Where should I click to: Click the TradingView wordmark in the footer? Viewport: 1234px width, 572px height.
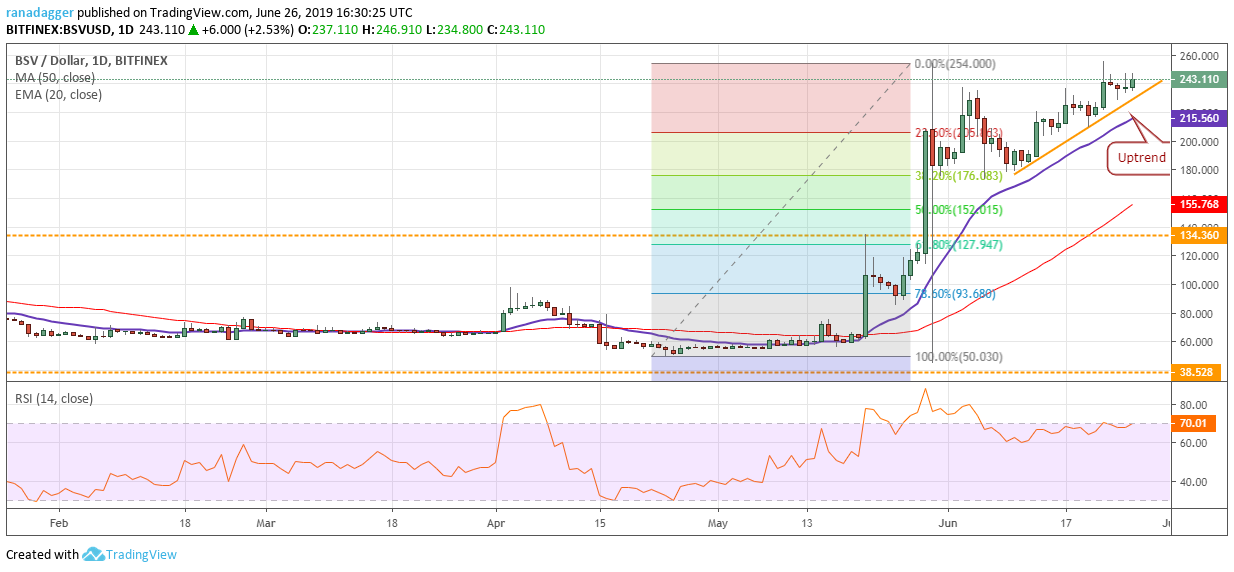[143, 555]
